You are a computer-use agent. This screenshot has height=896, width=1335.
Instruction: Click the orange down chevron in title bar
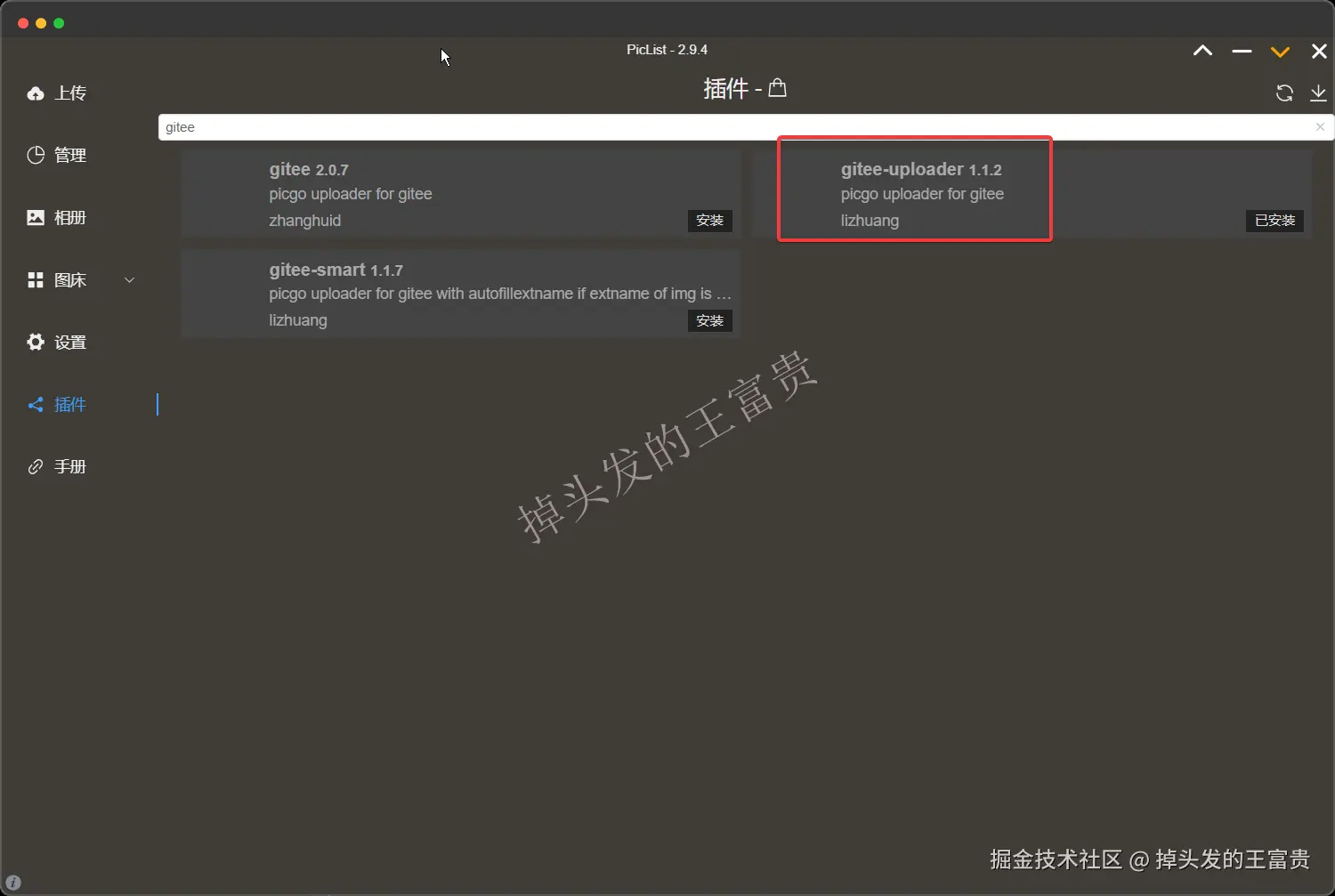click(x=1280, y=52)
